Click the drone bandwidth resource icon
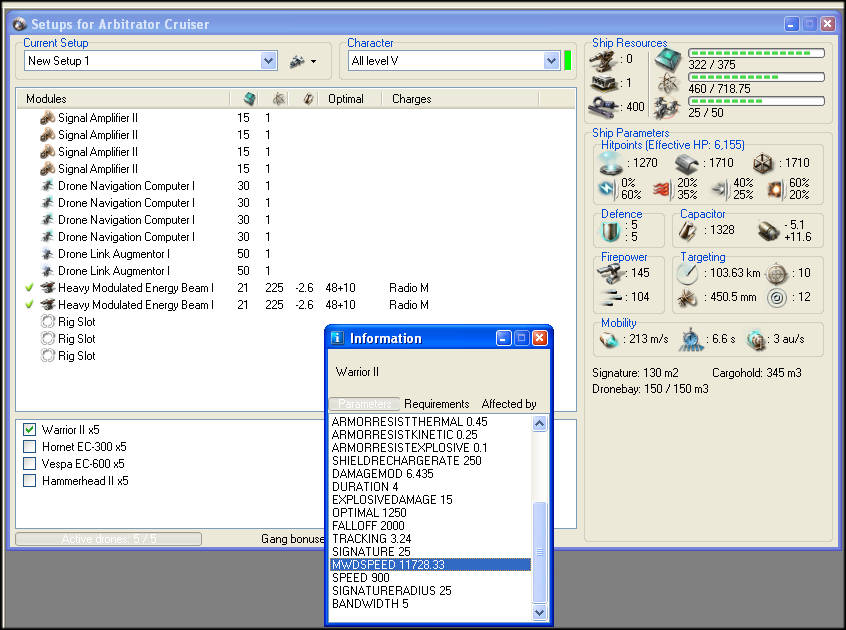The height and width of the screenshot is (630, 846). (x=668, y=107)
